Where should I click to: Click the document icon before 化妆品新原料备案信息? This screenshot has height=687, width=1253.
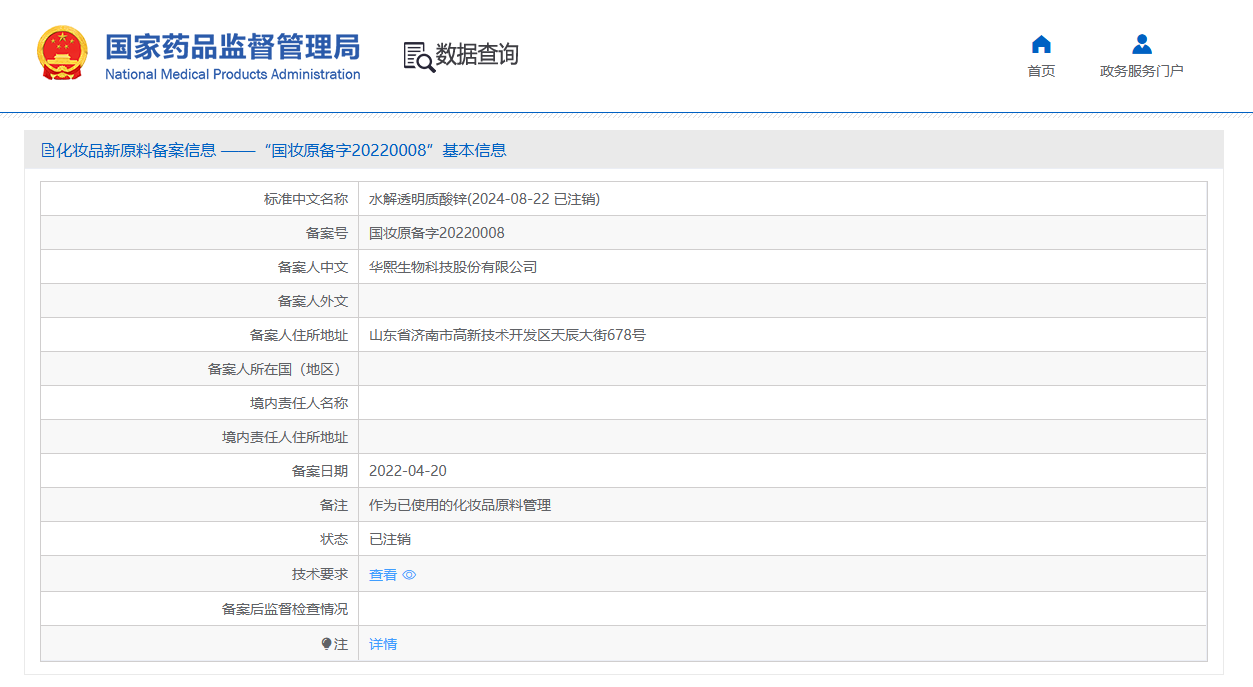(47, 150)
